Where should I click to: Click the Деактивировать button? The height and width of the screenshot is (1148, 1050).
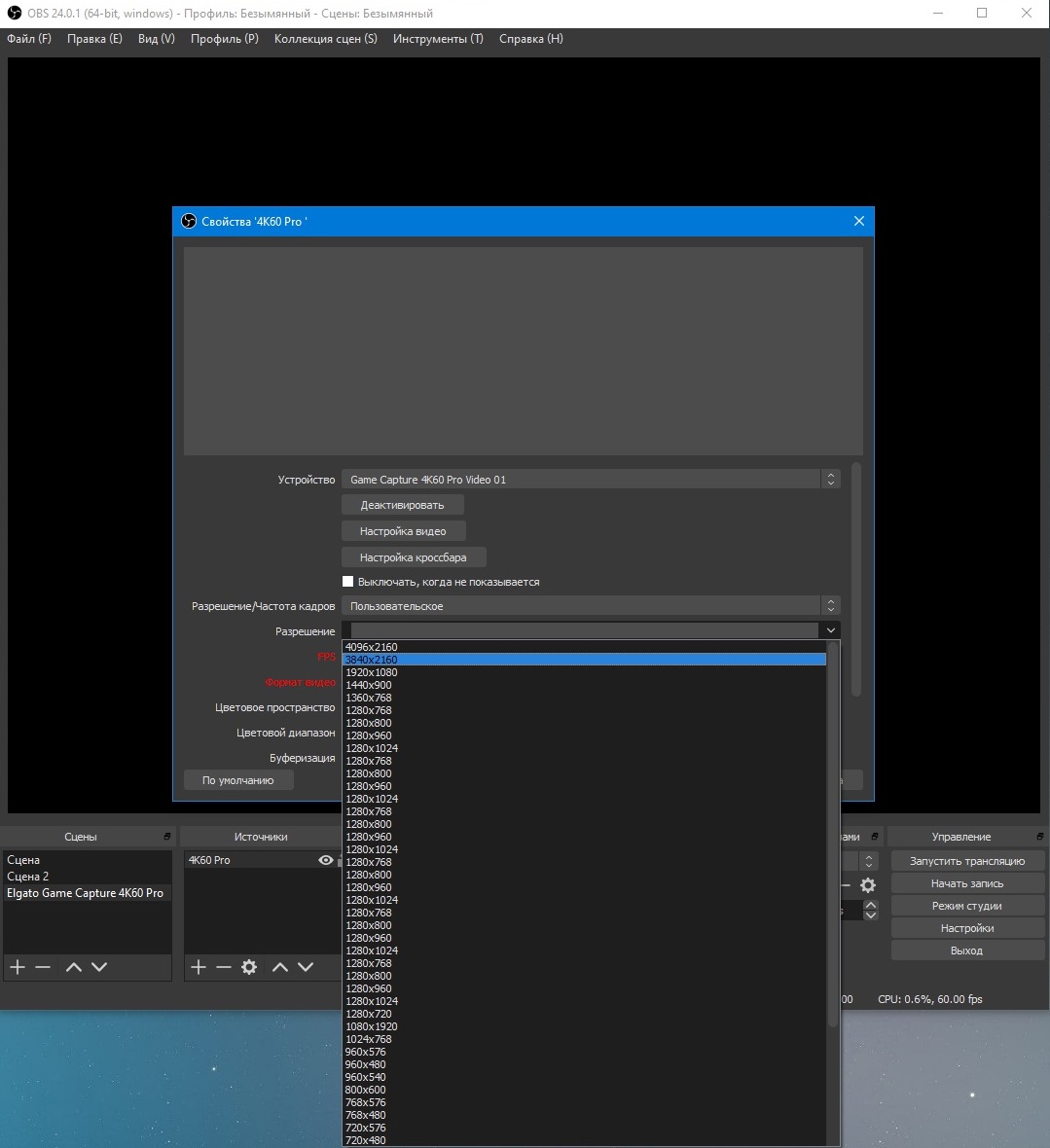[403, 505]
